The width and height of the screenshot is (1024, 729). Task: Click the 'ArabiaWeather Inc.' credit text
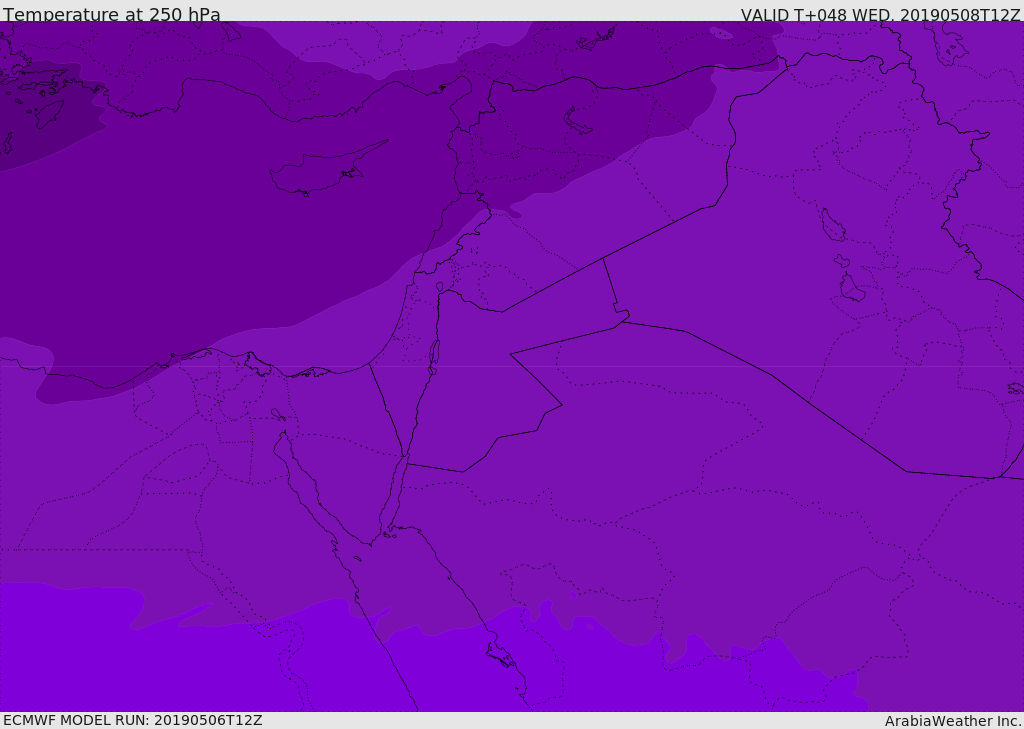pyautogui.click(x=952, y=721)
